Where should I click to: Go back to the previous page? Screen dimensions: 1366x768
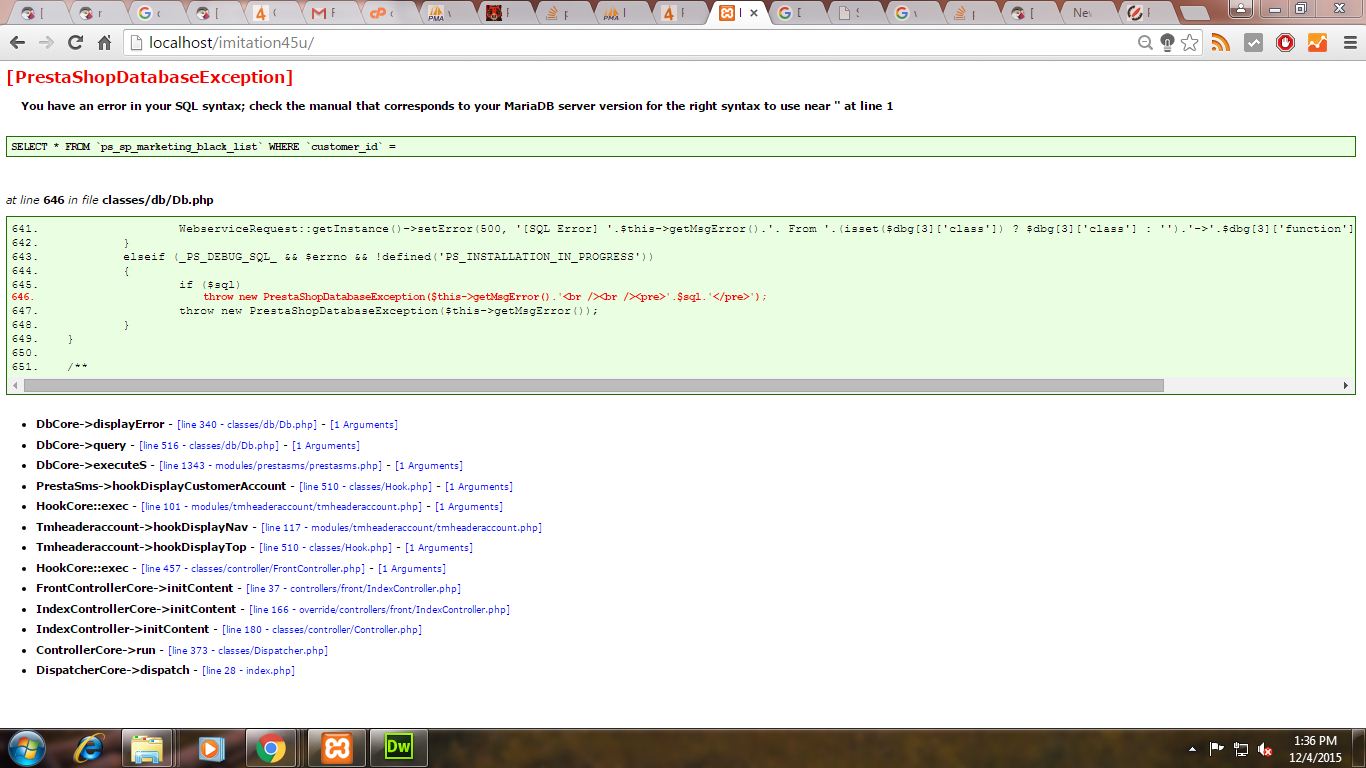[x=17, y=43]
